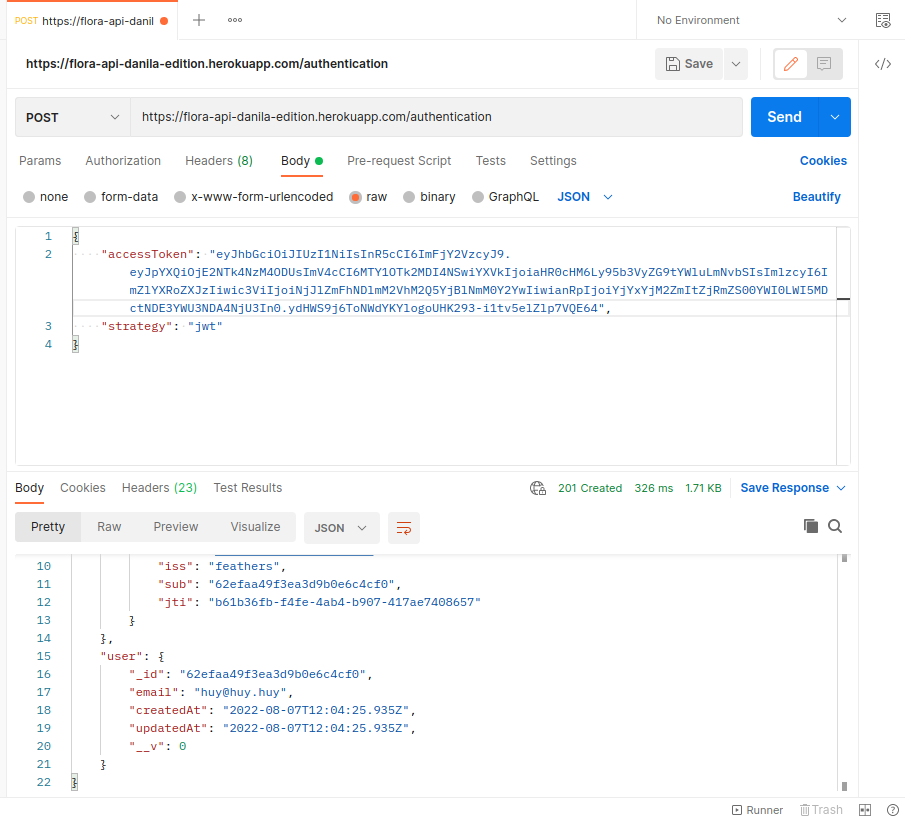Open the JSON language dropdown in Body editor
This screenshot has height=820, width=905.
coord(584,196)
